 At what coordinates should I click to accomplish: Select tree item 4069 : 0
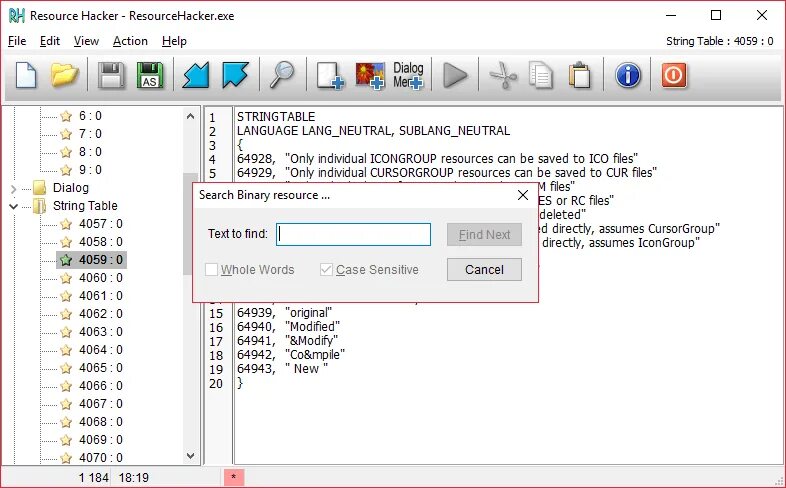[x=101, y=440]
